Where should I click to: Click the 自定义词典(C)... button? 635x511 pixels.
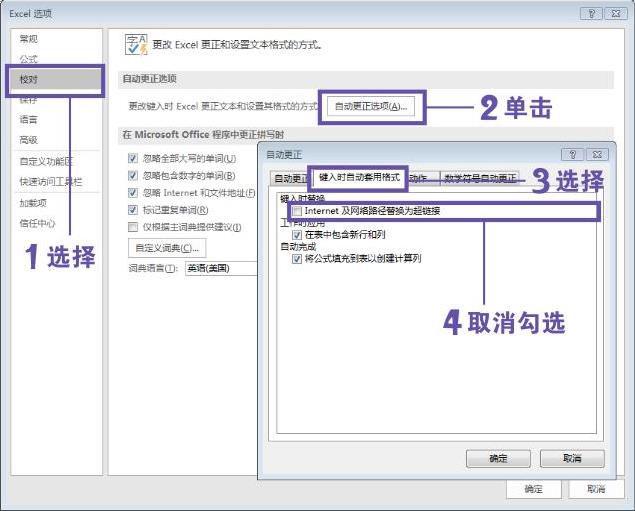(x=167, y=248)
